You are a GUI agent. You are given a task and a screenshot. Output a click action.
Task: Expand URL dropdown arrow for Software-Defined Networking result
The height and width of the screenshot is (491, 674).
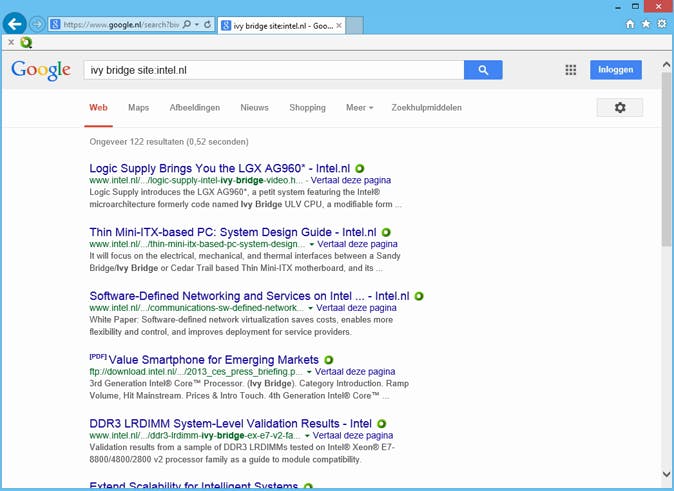(x=310, y=308)
